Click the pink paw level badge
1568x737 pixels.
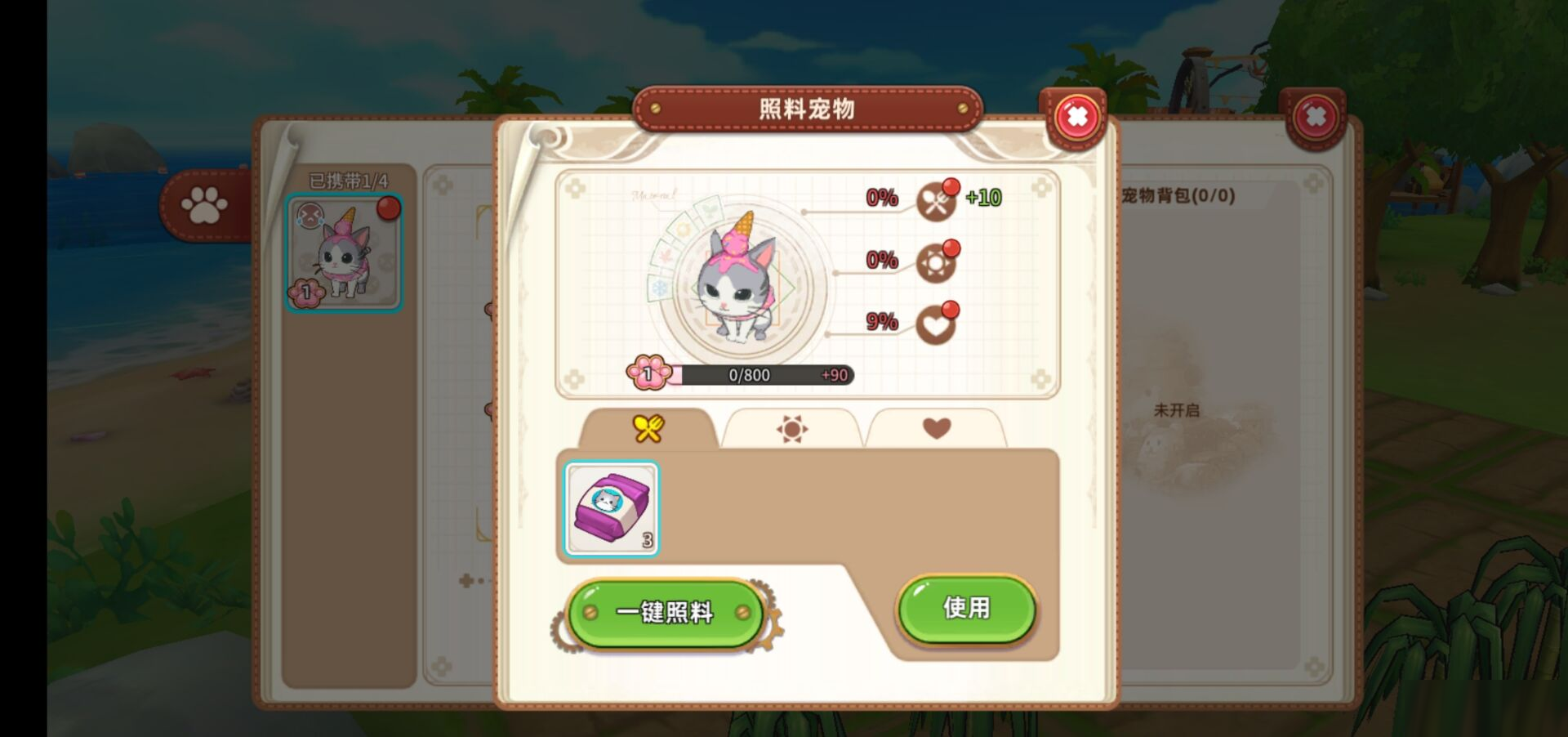(x=648, y=373)
